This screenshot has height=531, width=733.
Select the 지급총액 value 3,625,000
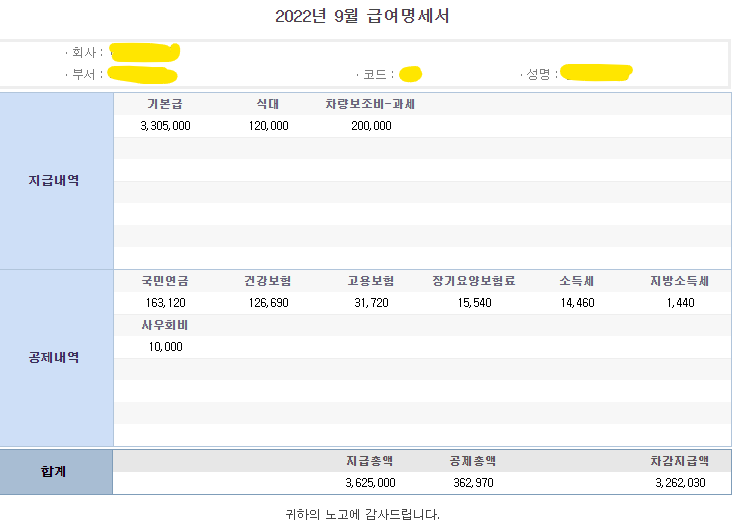370,483
